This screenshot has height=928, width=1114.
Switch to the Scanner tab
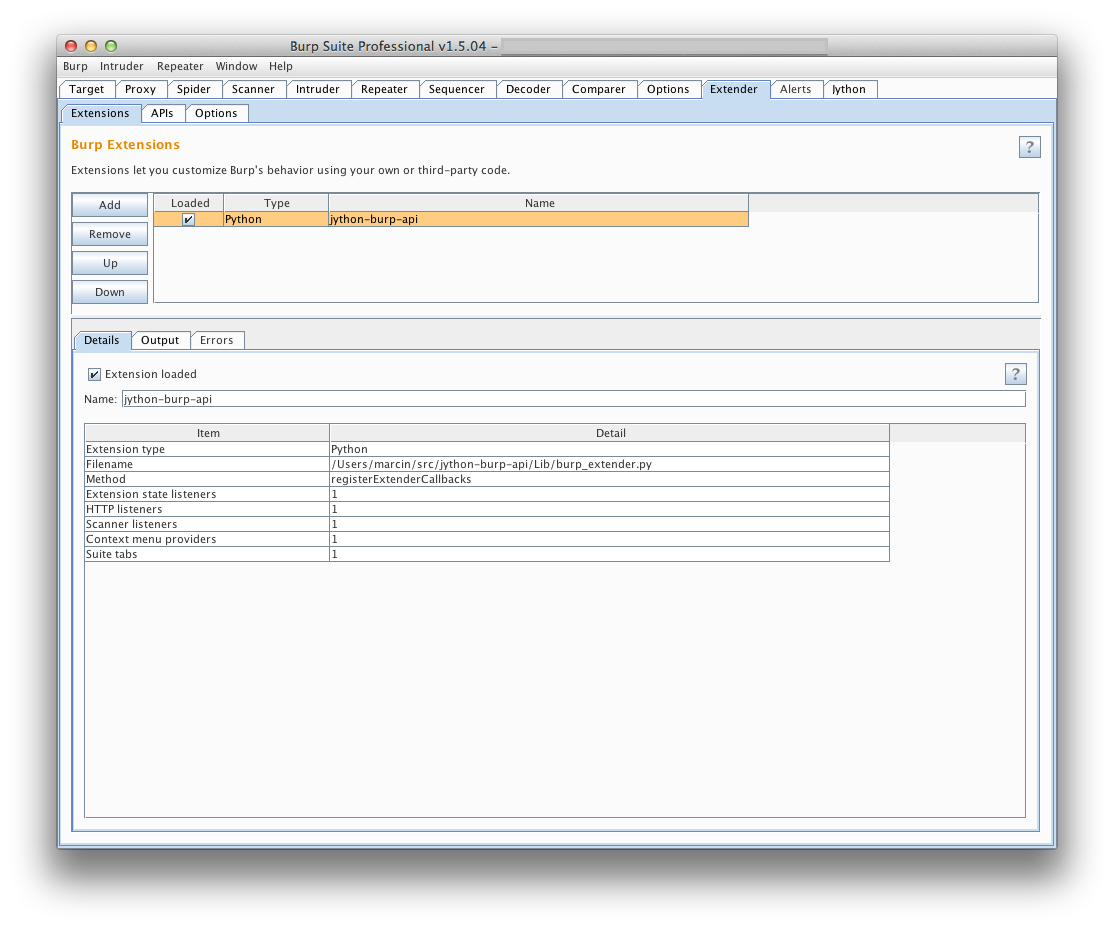tap(253, 89)
